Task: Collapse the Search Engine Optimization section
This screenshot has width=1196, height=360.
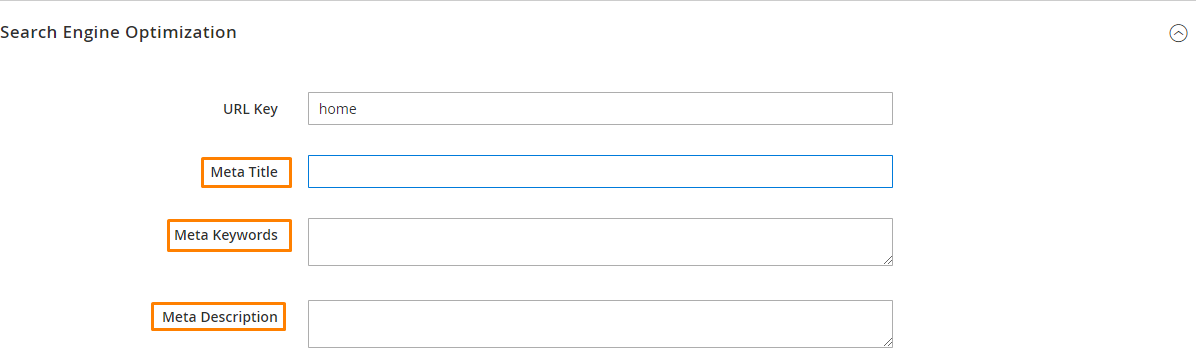Action: point(1178,34)
